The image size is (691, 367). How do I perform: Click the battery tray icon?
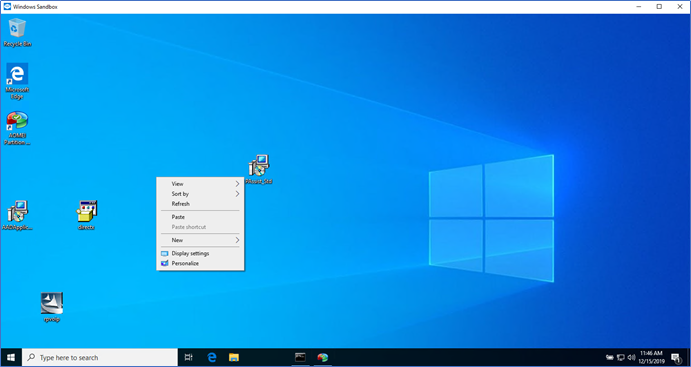coord(610,357)
